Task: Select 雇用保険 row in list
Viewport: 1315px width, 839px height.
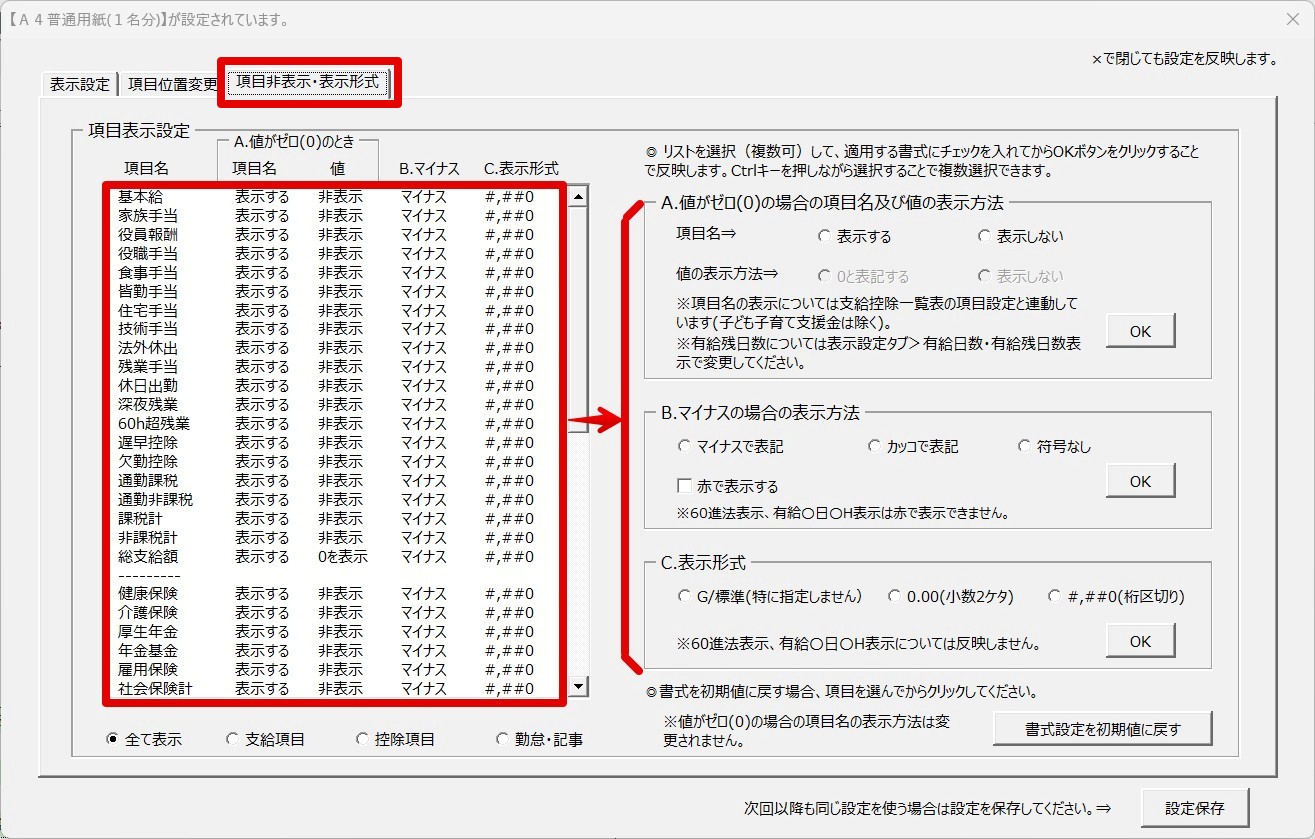Action: pos(337,670)
